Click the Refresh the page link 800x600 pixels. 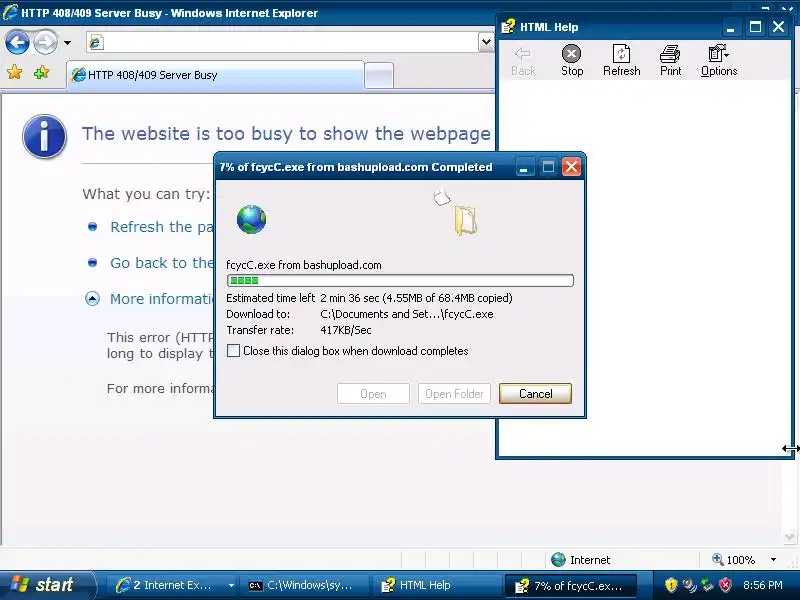point(162,227)
